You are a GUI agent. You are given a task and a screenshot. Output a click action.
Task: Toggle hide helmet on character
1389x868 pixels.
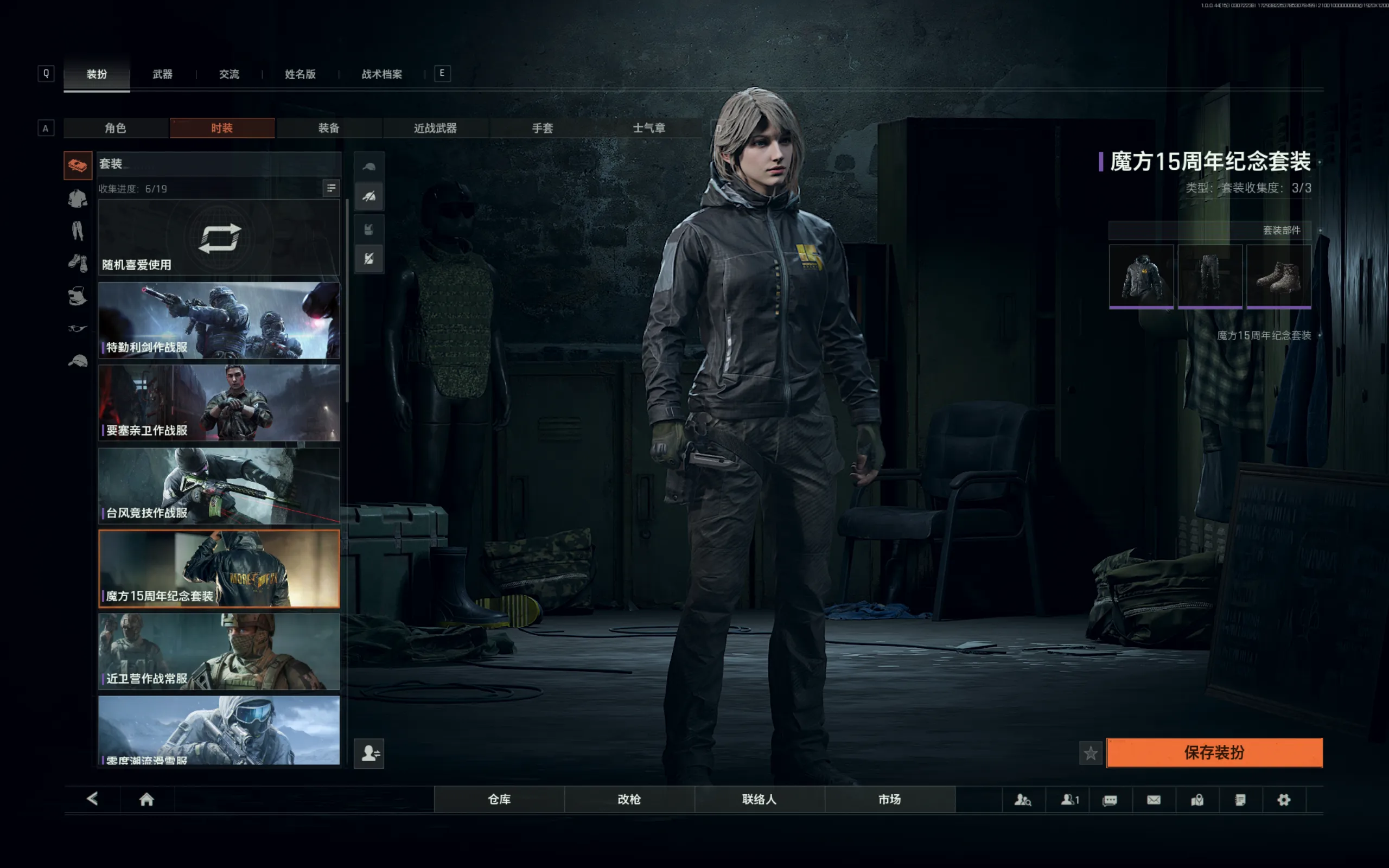(x=368, y=196)
